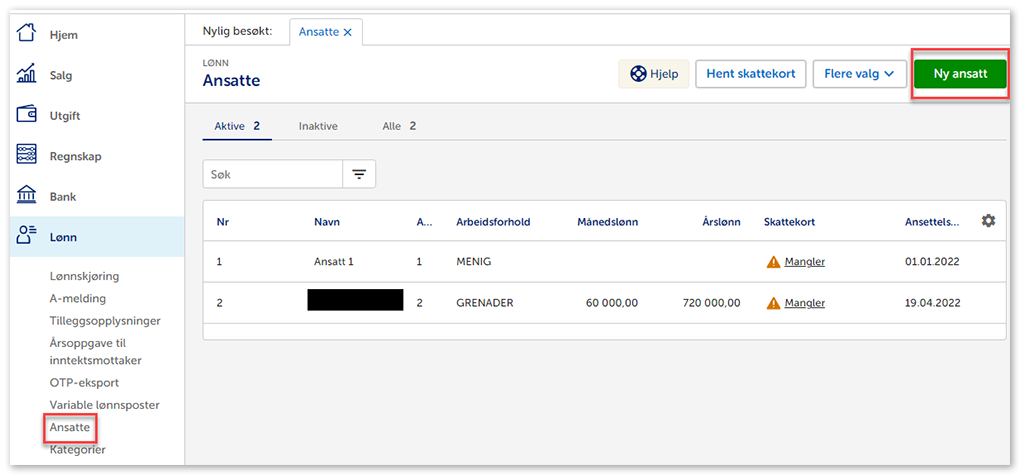
Task: Click the Utgift wallet icon
Action: (x=27, y=115)
